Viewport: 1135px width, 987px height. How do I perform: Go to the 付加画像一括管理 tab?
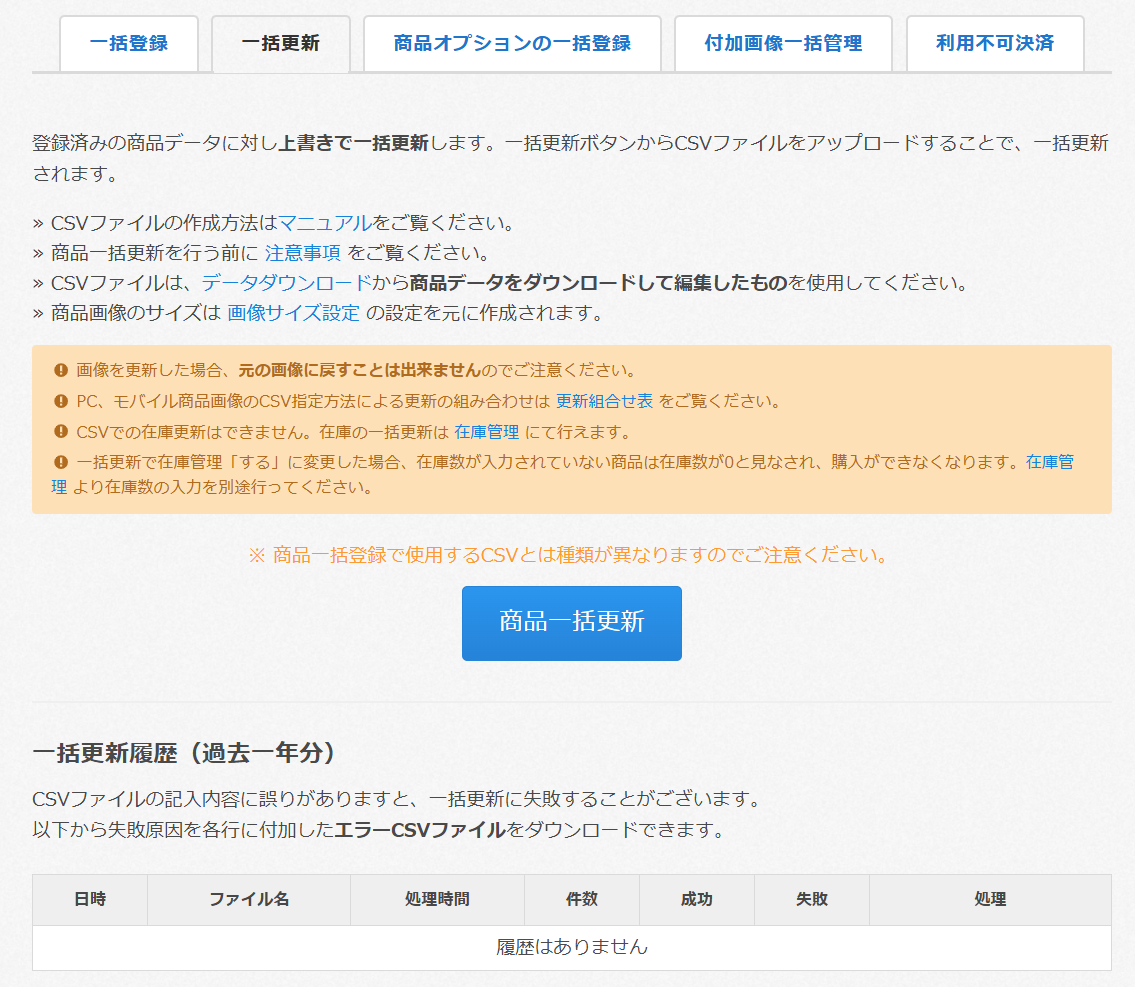tap(783, 44)
